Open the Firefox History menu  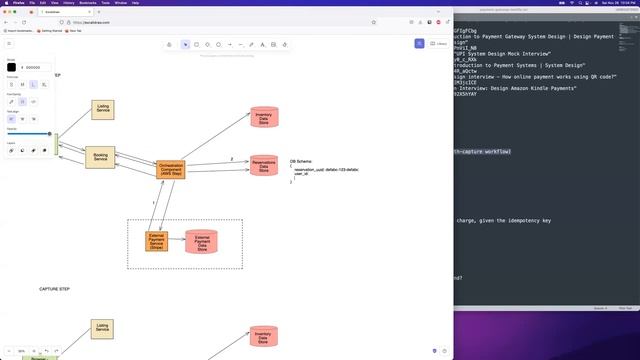69,3
